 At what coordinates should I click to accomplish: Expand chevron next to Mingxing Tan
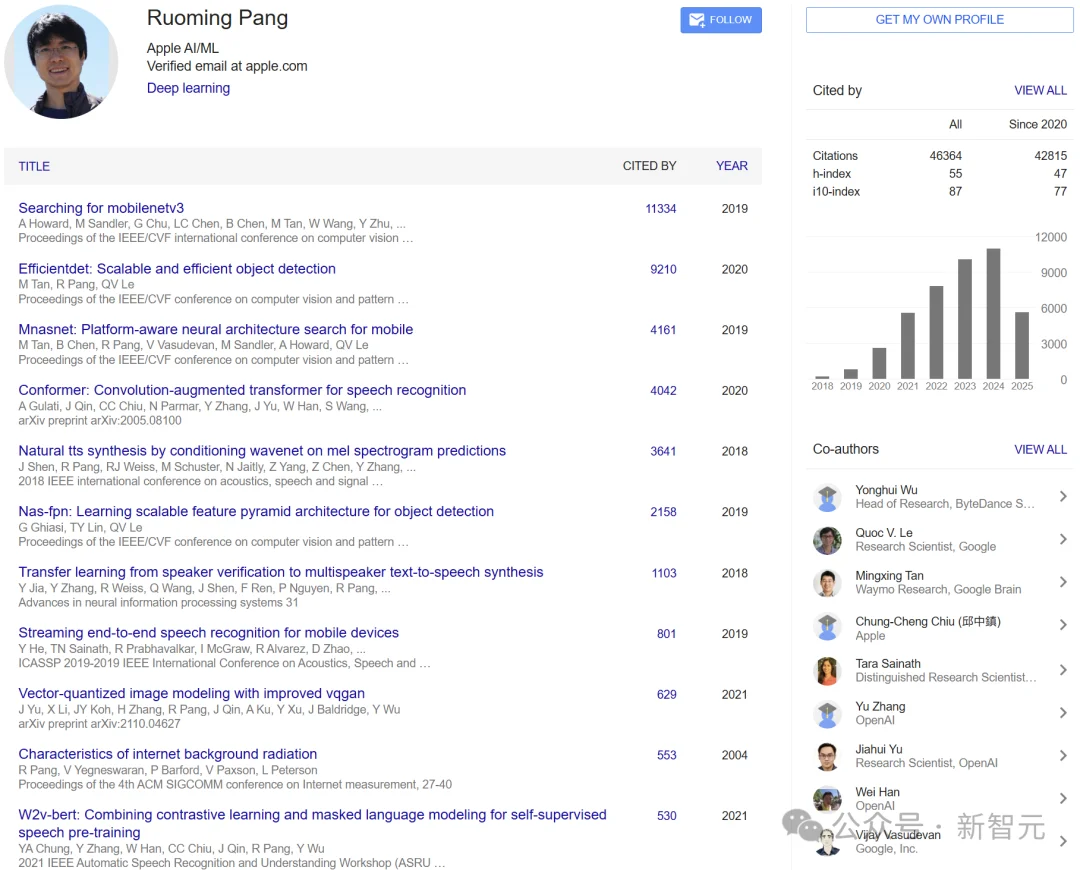click(1062, 582)
